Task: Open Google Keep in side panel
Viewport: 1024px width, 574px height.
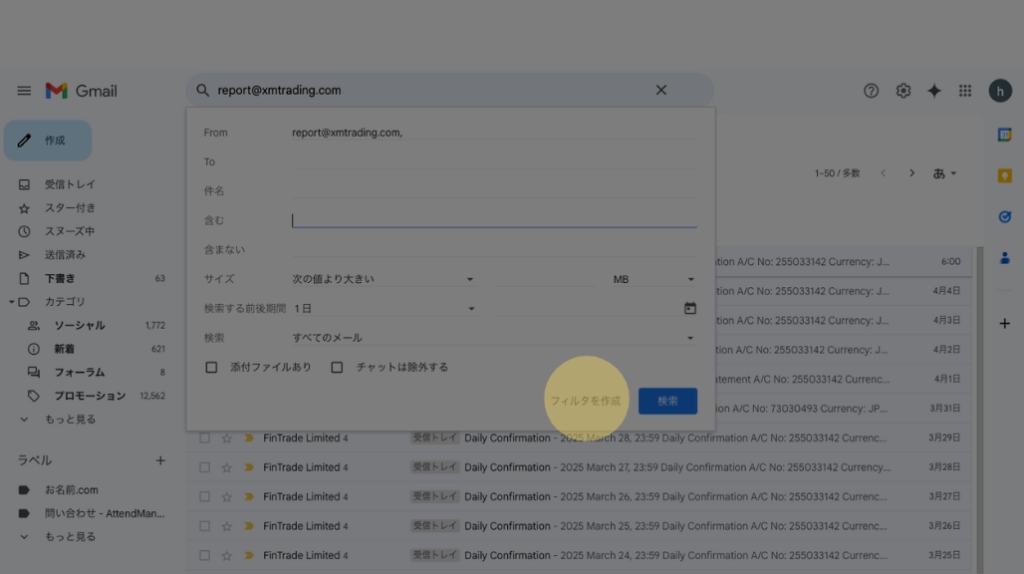Action: click(x=1004, y=176)
